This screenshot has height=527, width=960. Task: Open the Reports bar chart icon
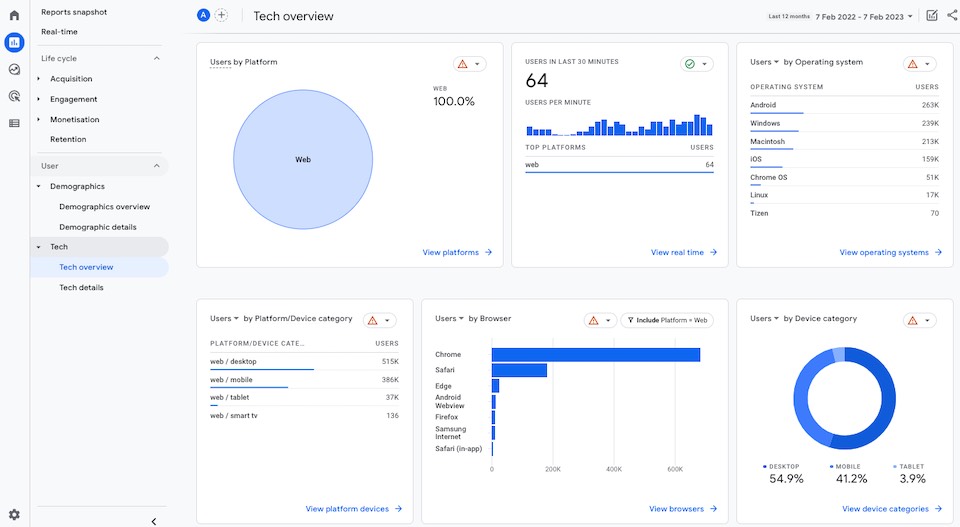14,42
